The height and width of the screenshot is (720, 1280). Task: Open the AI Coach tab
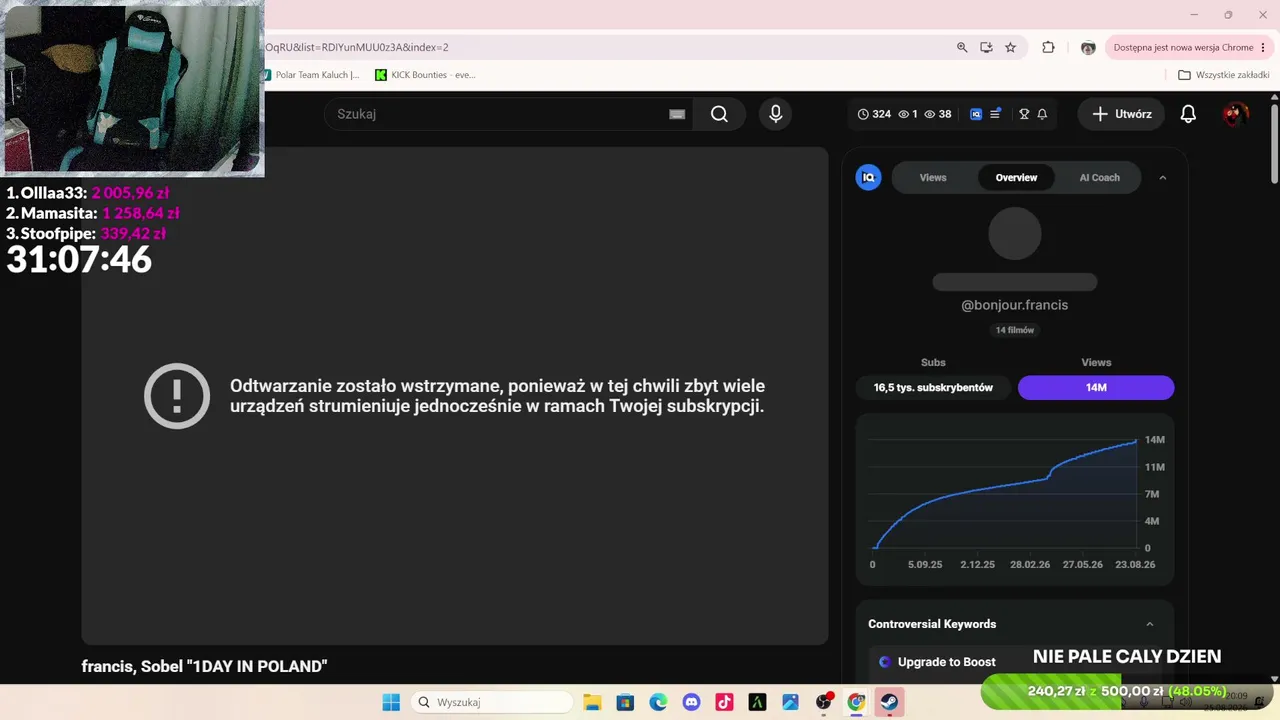pyautogui.click(x=1099, y=178)
